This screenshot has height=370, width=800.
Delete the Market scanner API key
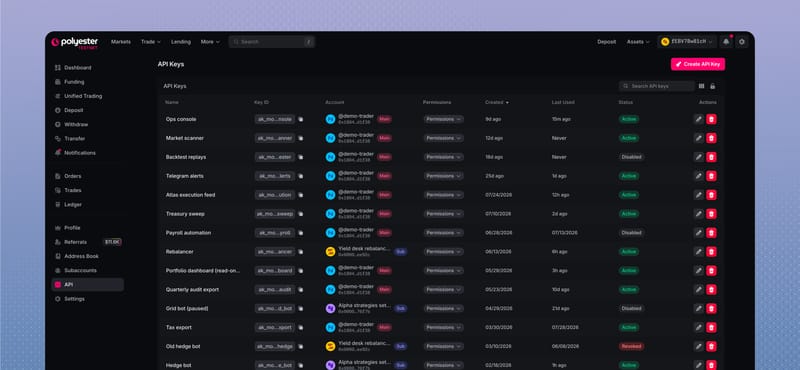pyautogui.click(x=711, y=138)
